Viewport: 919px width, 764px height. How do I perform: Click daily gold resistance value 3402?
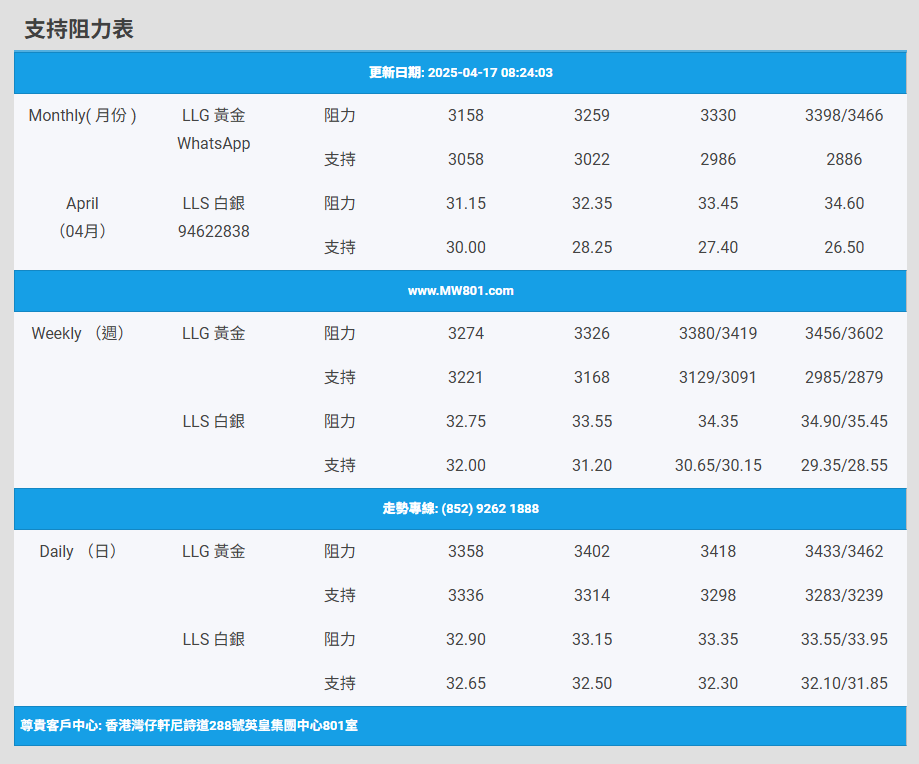(x=592, y=551)
